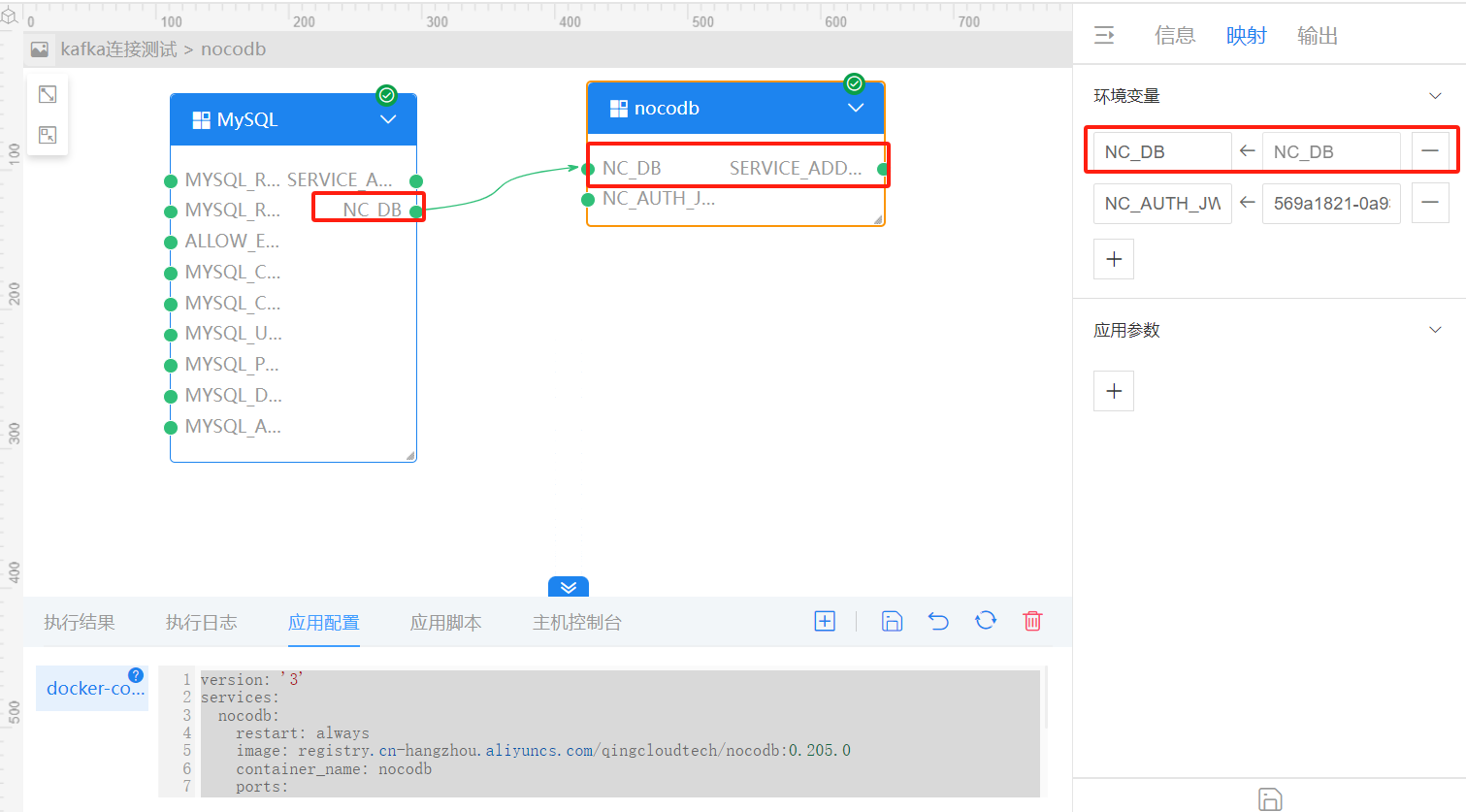The width and height of the screenshot is (1466, 812).
Task: Click the grid icon in the MySQL node header
Action: coord(201,120)
